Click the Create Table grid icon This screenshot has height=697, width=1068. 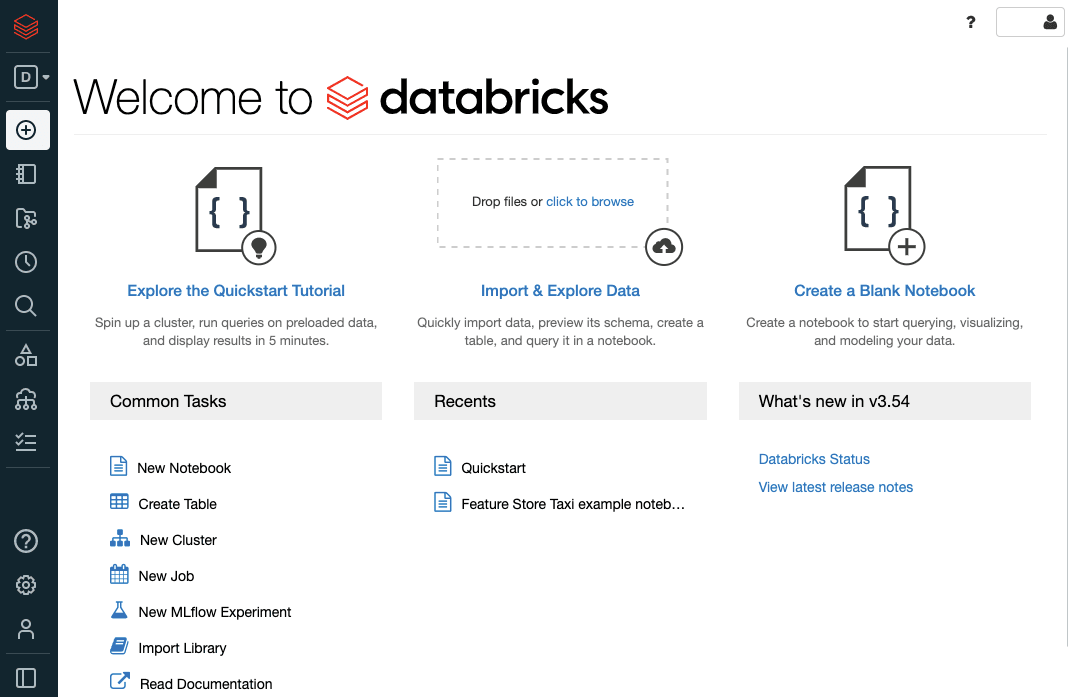pyautogui.click(x=119, y=501)
